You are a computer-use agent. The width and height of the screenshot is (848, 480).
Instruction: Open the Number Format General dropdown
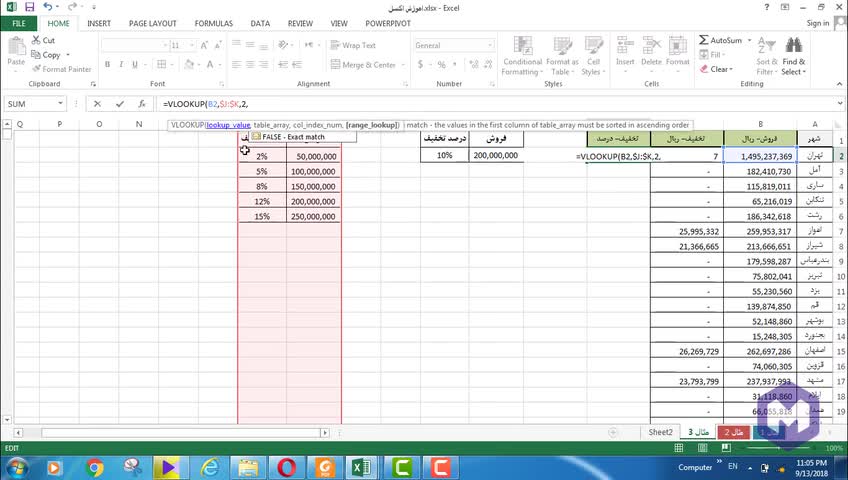(490, 45)
